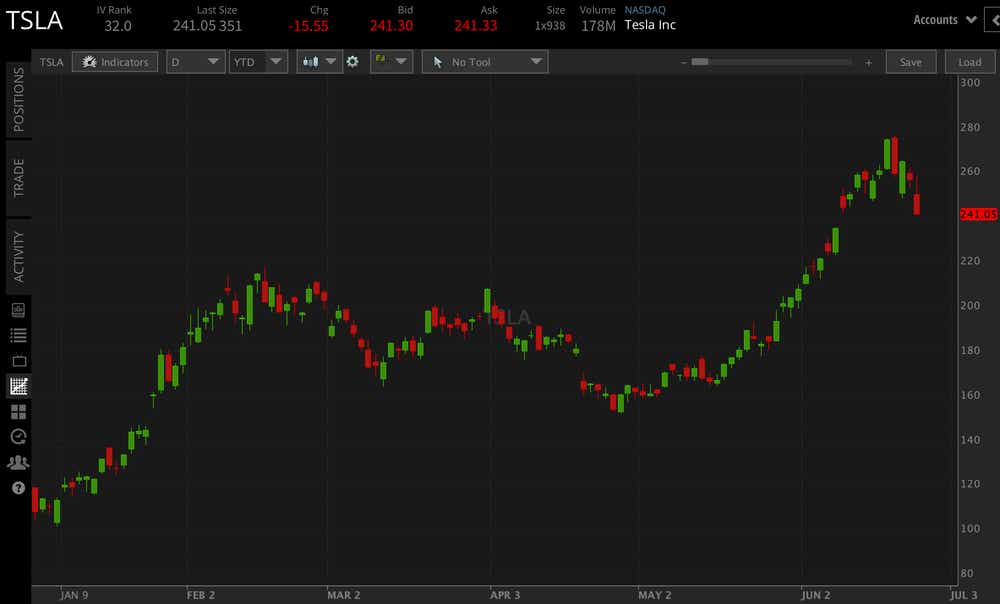Open the community people icon
The height and width of the screenshot is (604, 1000).
(18, 462)
